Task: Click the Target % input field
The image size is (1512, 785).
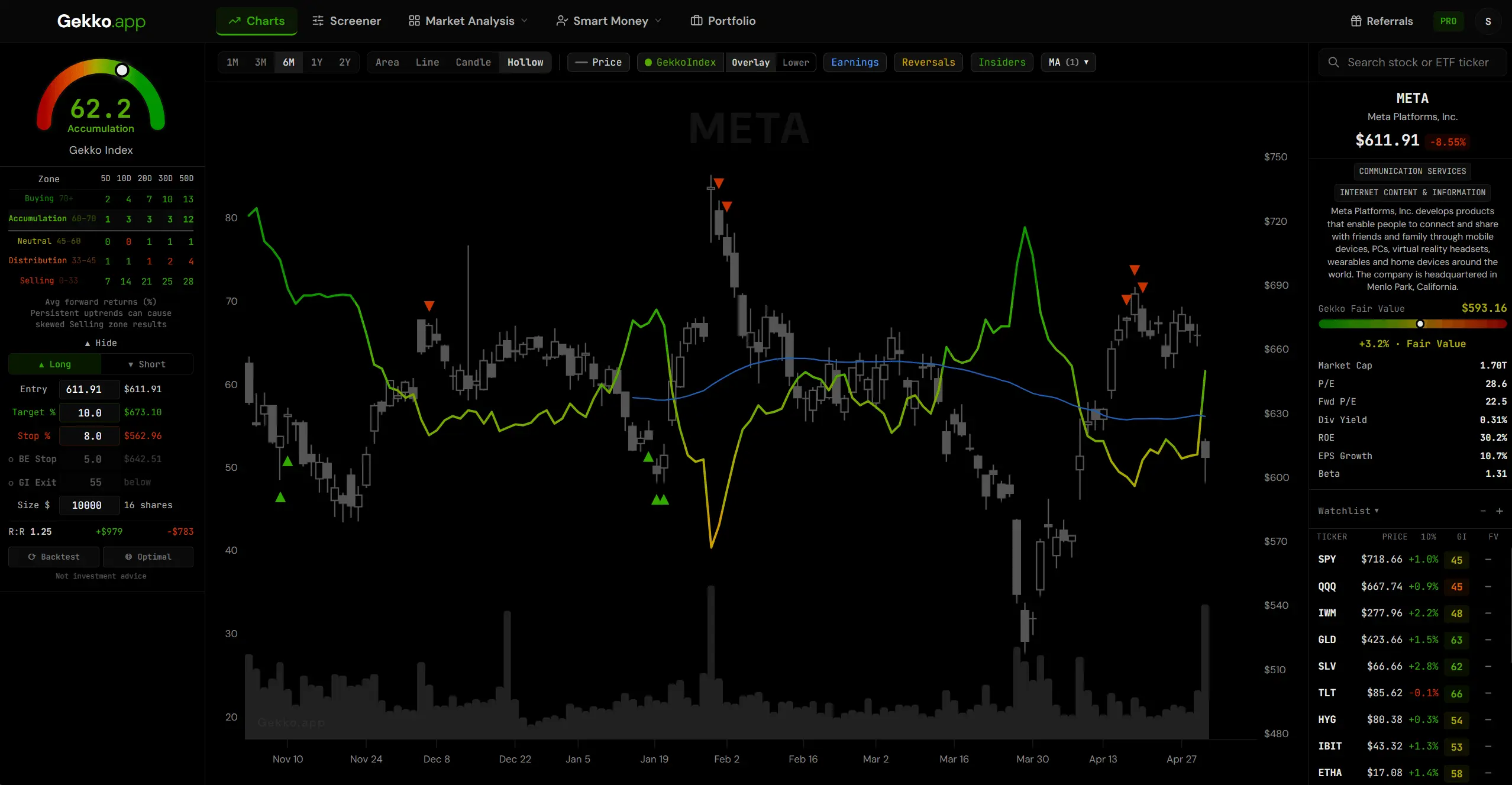Action: click(x=89, y=412)
